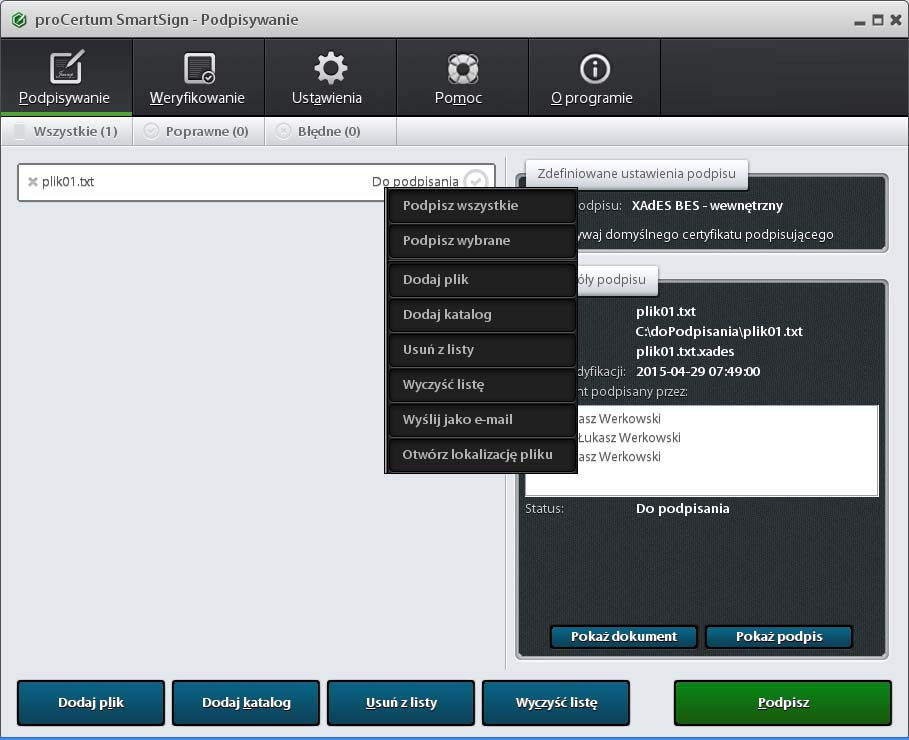Viewport: 909px width, 740px height.
Task: Click the Pokaż podpis button
Action: [x=779, y=637]
